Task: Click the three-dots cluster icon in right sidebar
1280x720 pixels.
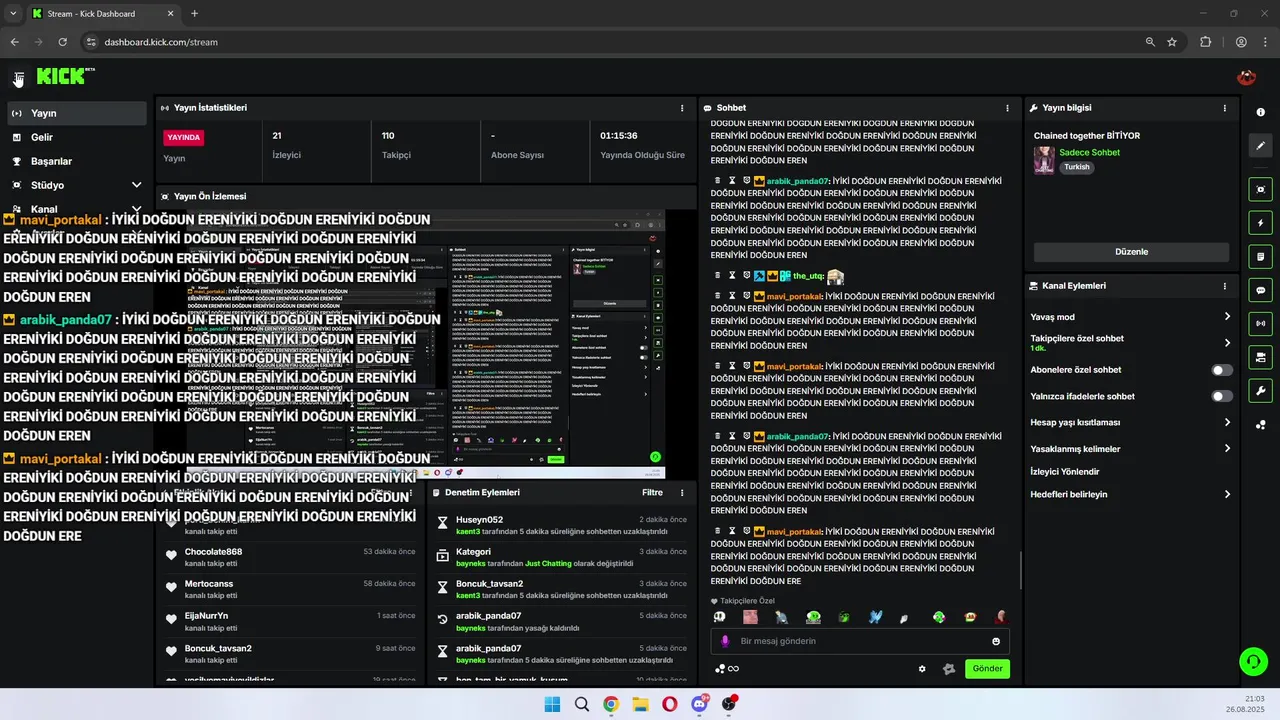Action: [x=1260, y=425]
